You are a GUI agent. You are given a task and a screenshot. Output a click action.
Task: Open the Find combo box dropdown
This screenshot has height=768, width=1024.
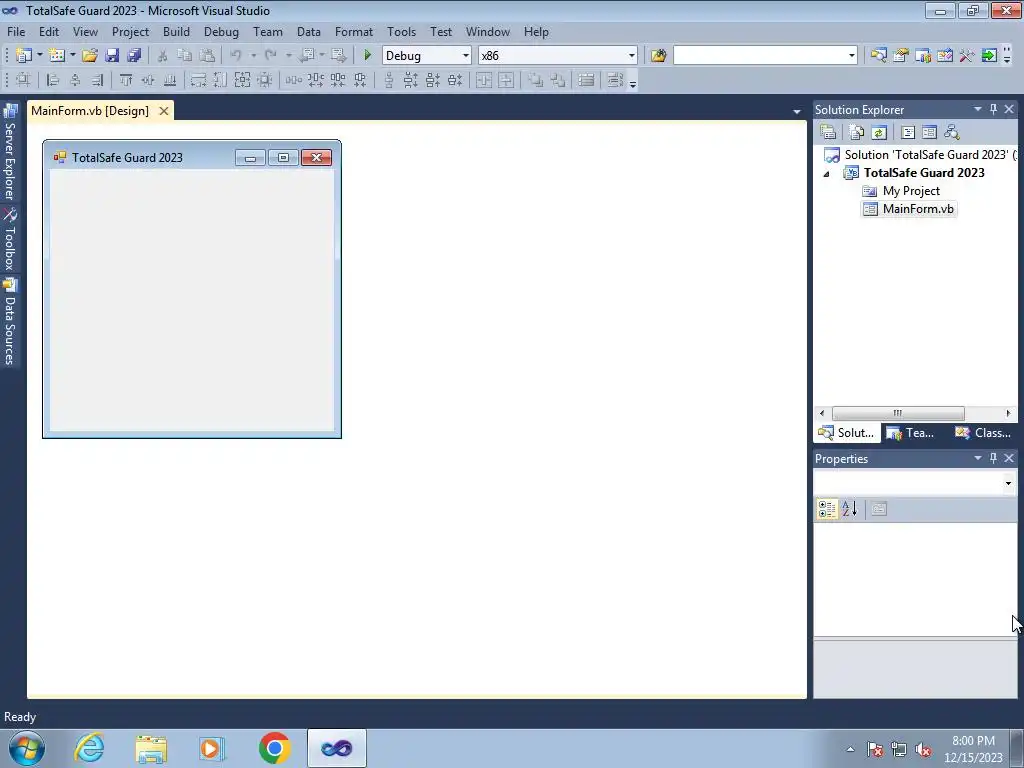click(x=852, y=56)
